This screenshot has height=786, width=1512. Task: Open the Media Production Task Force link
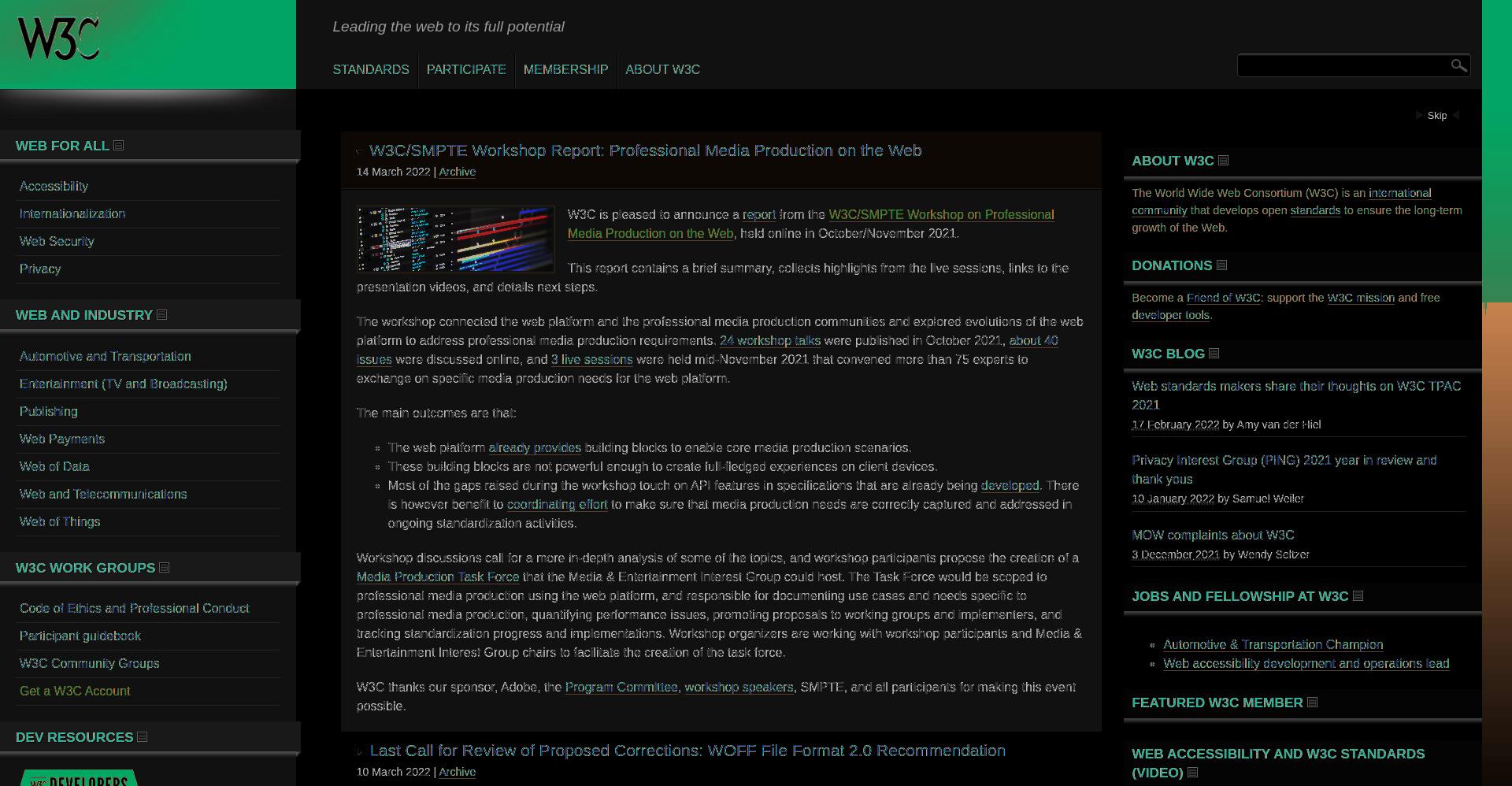pos(438,577)
